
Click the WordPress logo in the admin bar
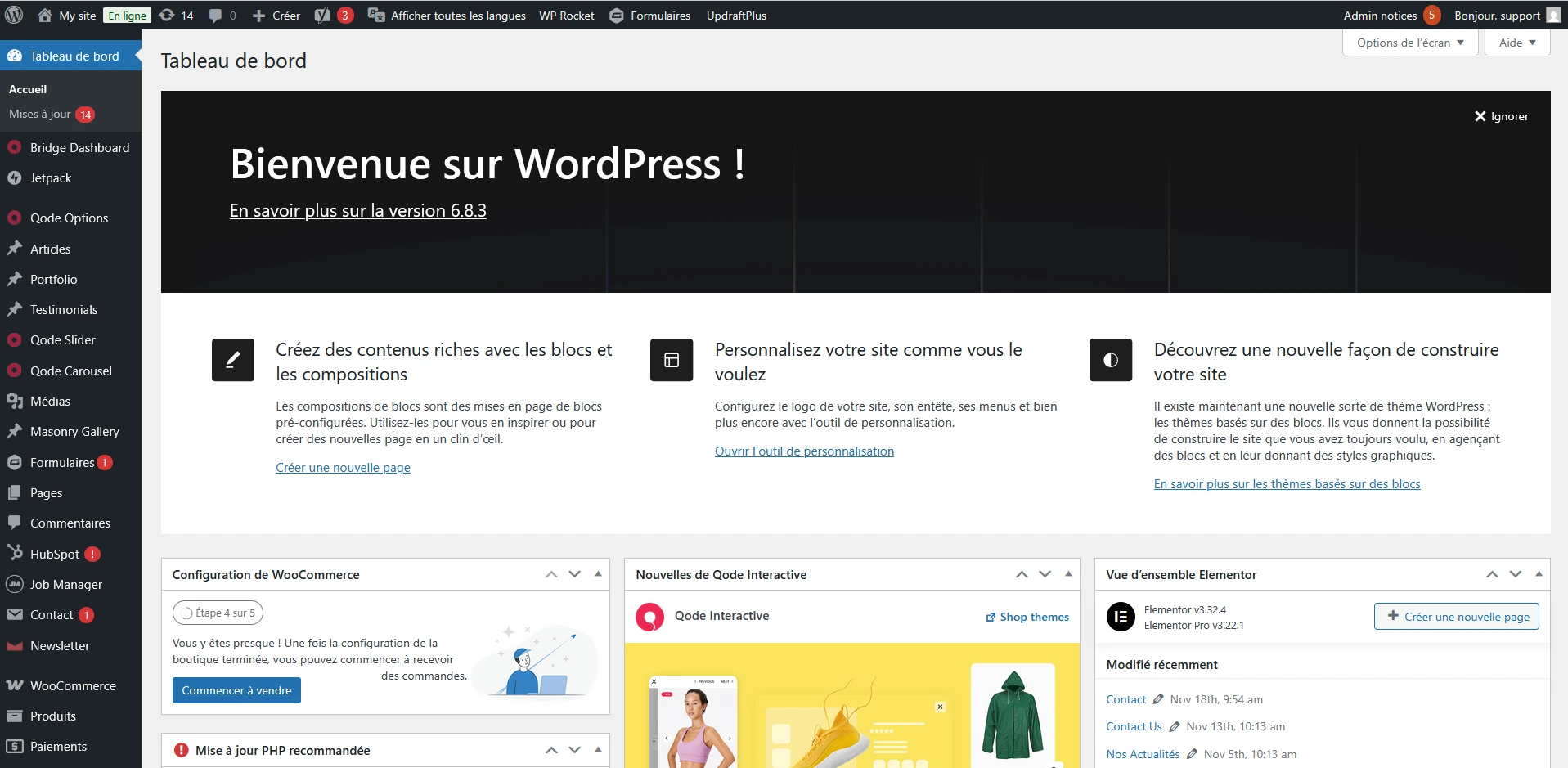click(x=13, y=15)
